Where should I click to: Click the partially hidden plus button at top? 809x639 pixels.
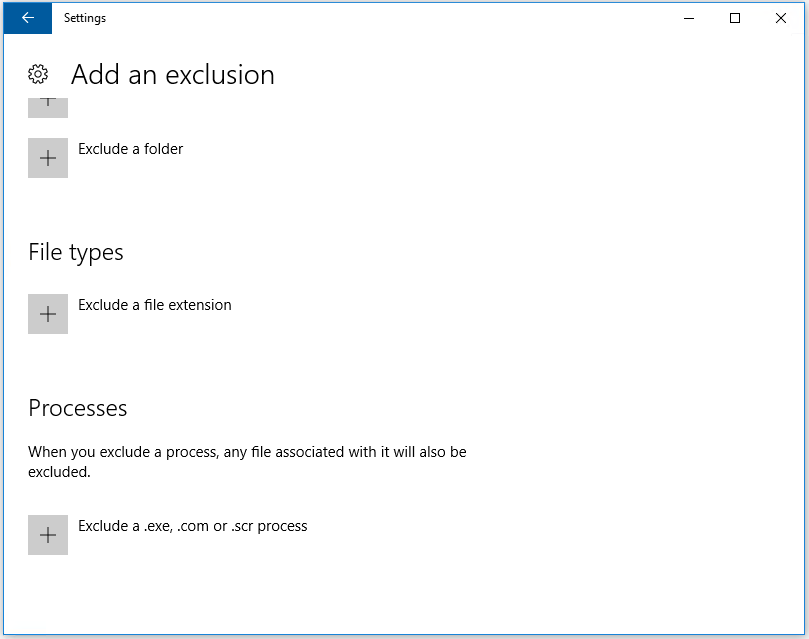coord(48,106)
